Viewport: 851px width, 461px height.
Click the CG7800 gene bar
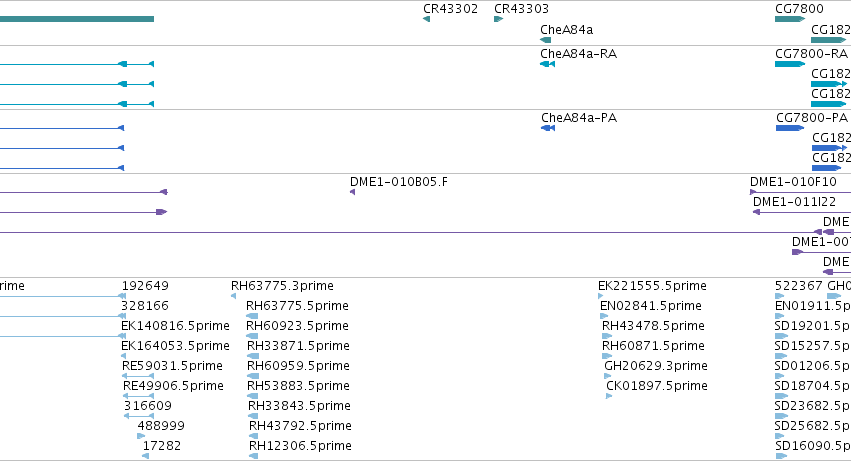[x=790, y=19]
